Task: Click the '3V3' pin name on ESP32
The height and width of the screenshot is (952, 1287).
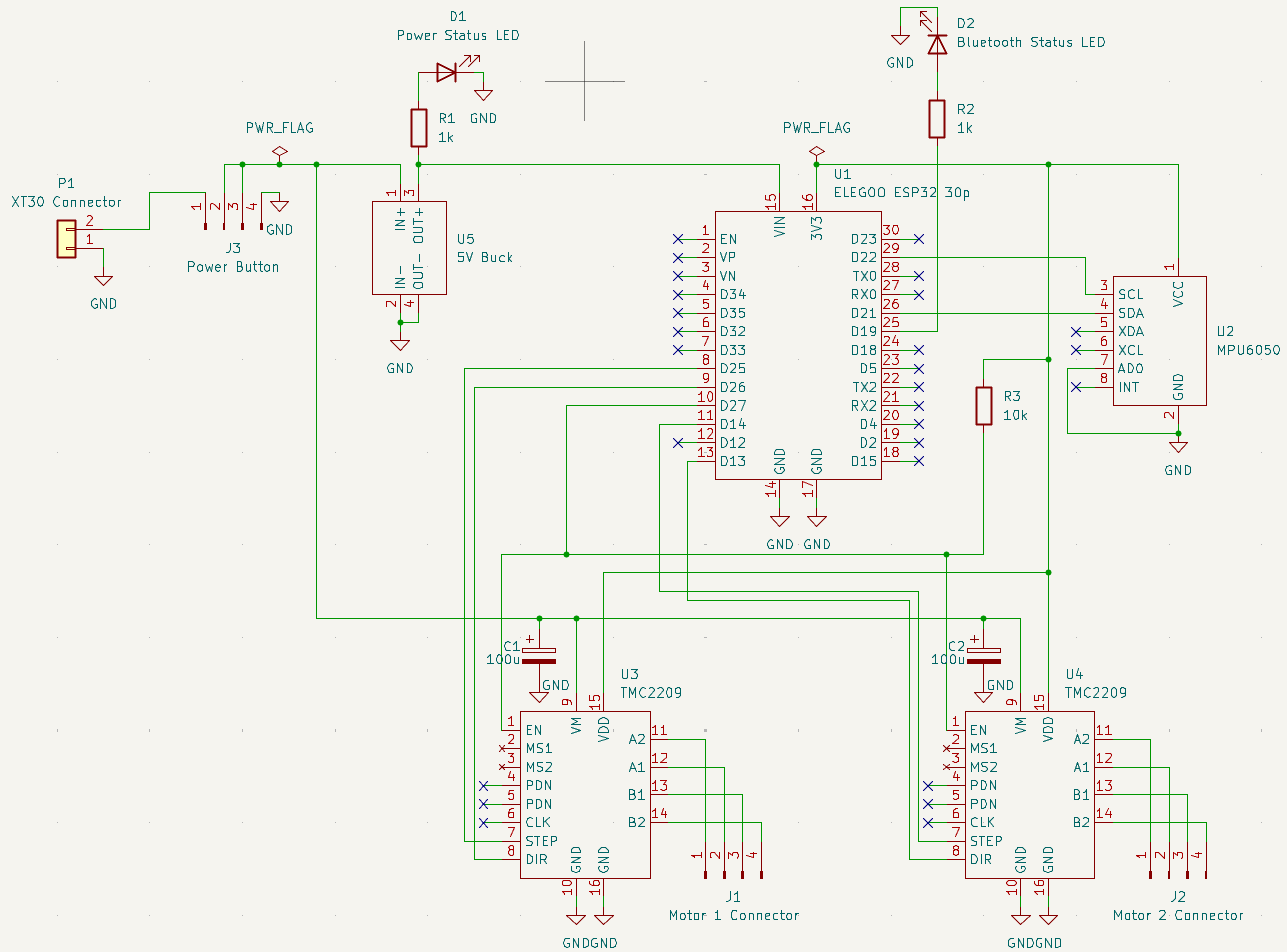Action: click(817, 227)
